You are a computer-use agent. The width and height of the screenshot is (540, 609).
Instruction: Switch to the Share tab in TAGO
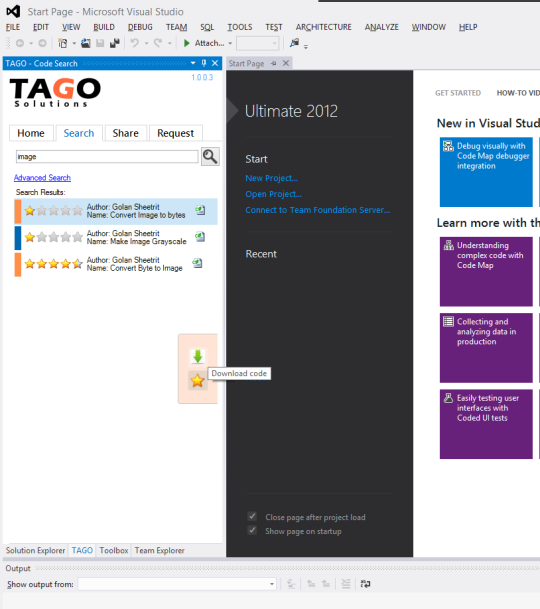coord(125,133)
